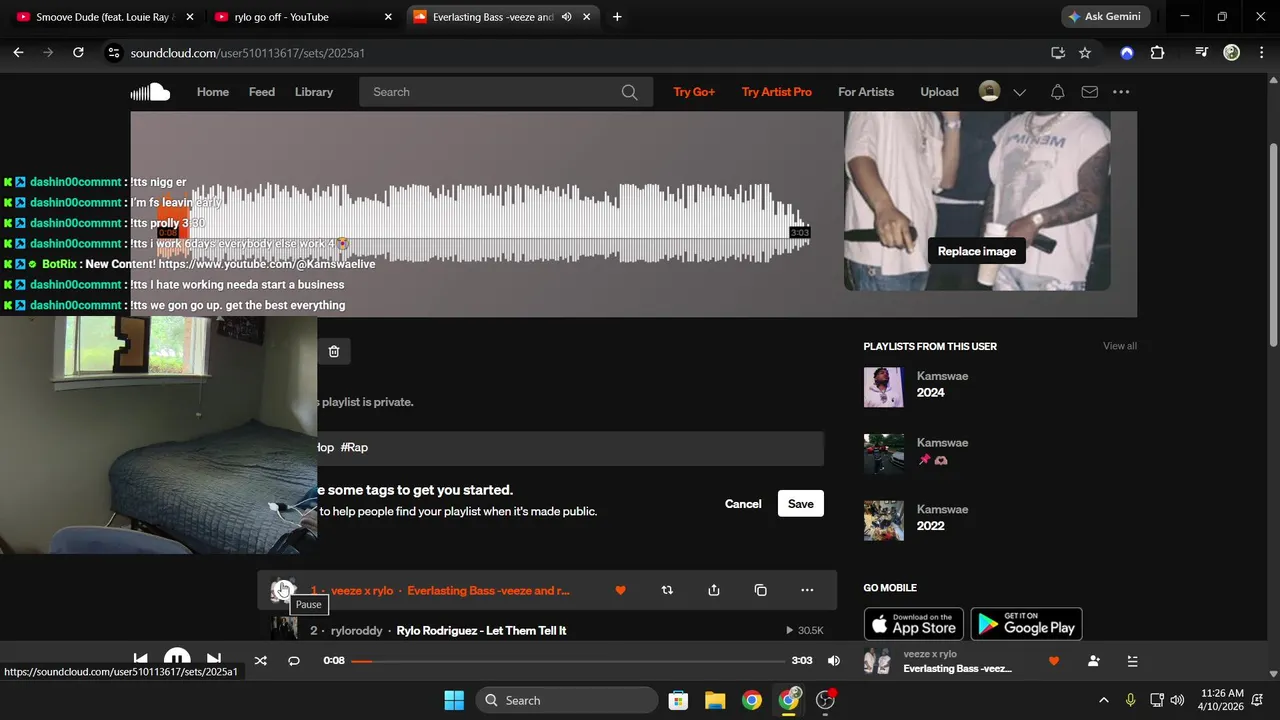Open a new browser tab
The height and width of the screenshot is (720, 1280).
[x=617, y=17]
